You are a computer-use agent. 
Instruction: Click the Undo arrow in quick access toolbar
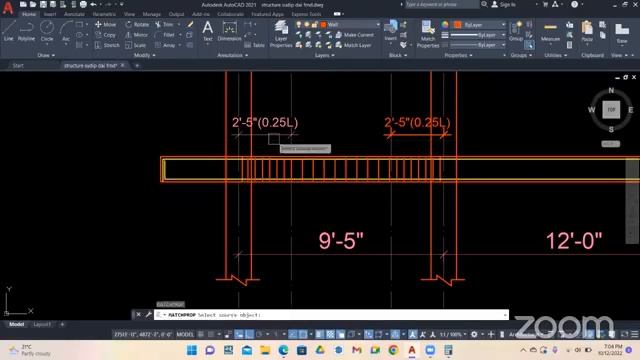point(93,4)
